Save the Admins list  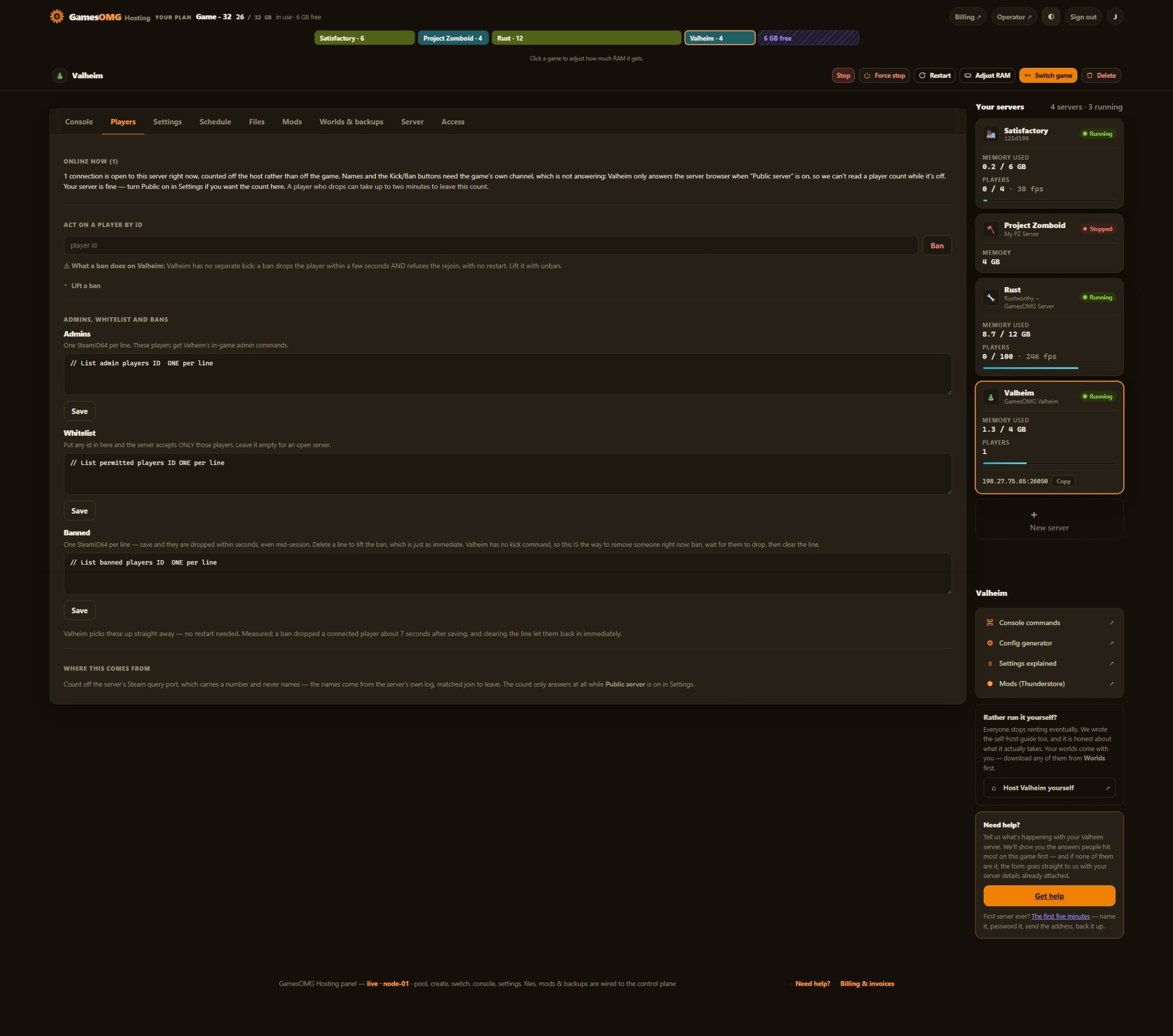coord(79,411)
